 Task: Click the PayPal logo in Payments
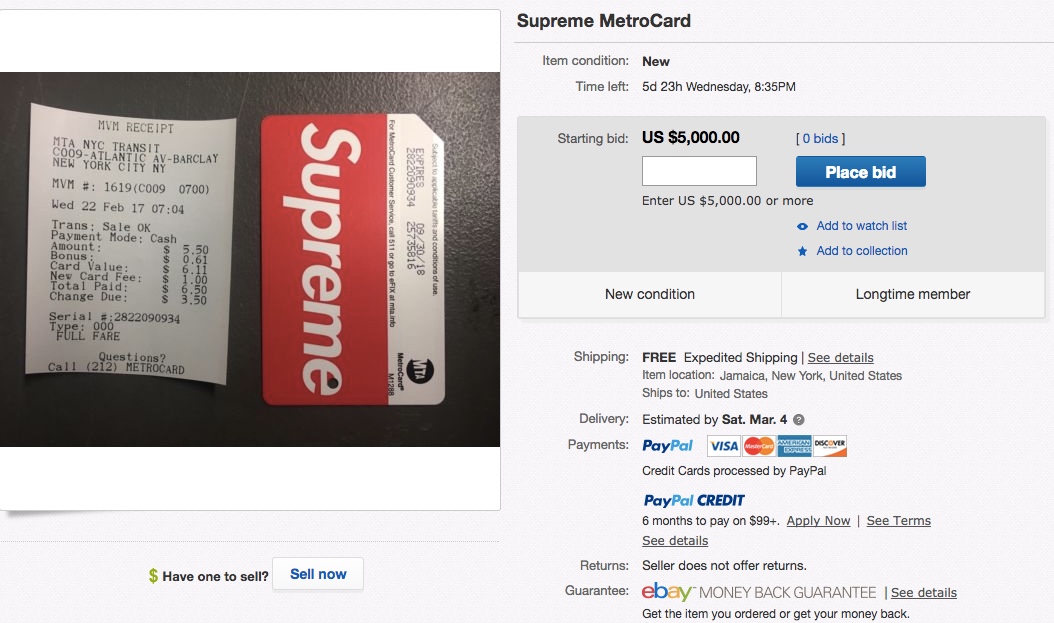(x=669, y=446)
